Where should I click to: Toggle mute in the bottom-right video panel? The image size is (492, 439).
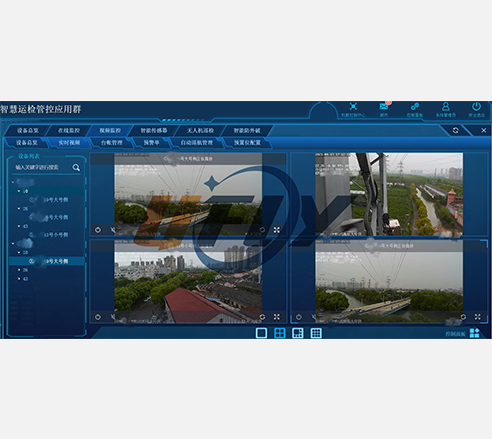click(314, 317)
